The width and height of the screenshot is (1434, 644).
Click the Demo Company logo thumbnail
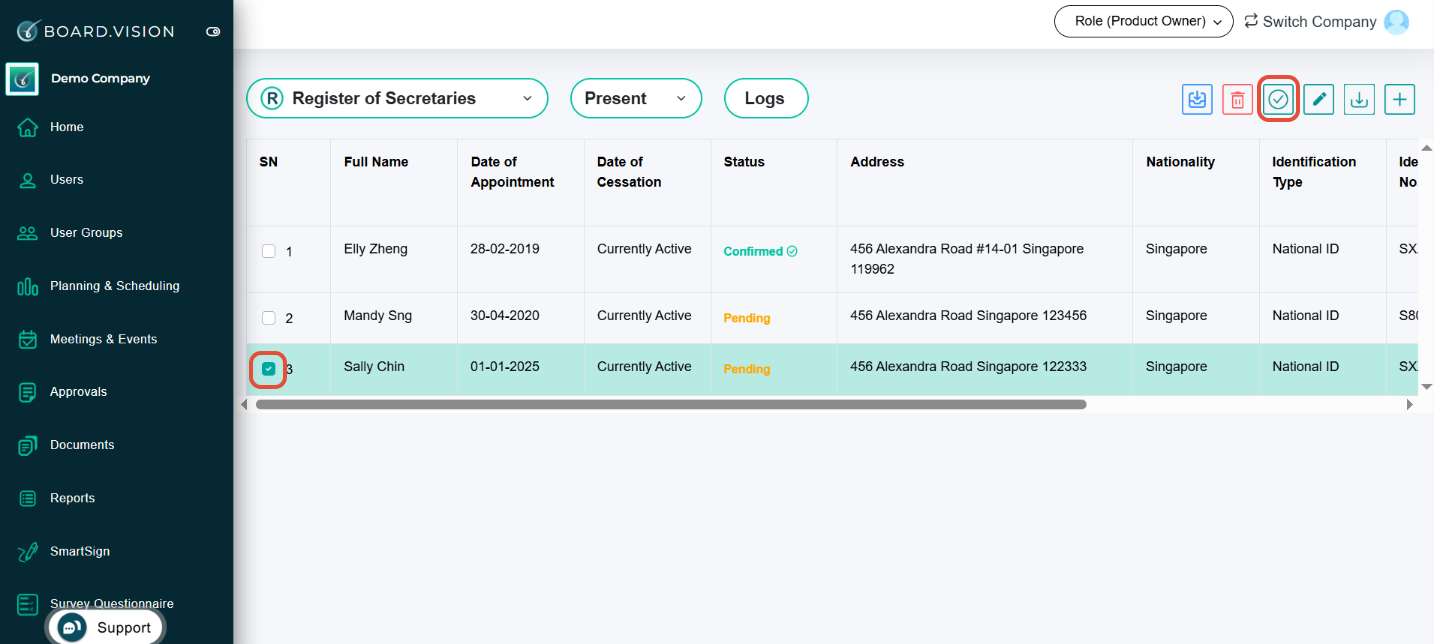coord(22,78)
